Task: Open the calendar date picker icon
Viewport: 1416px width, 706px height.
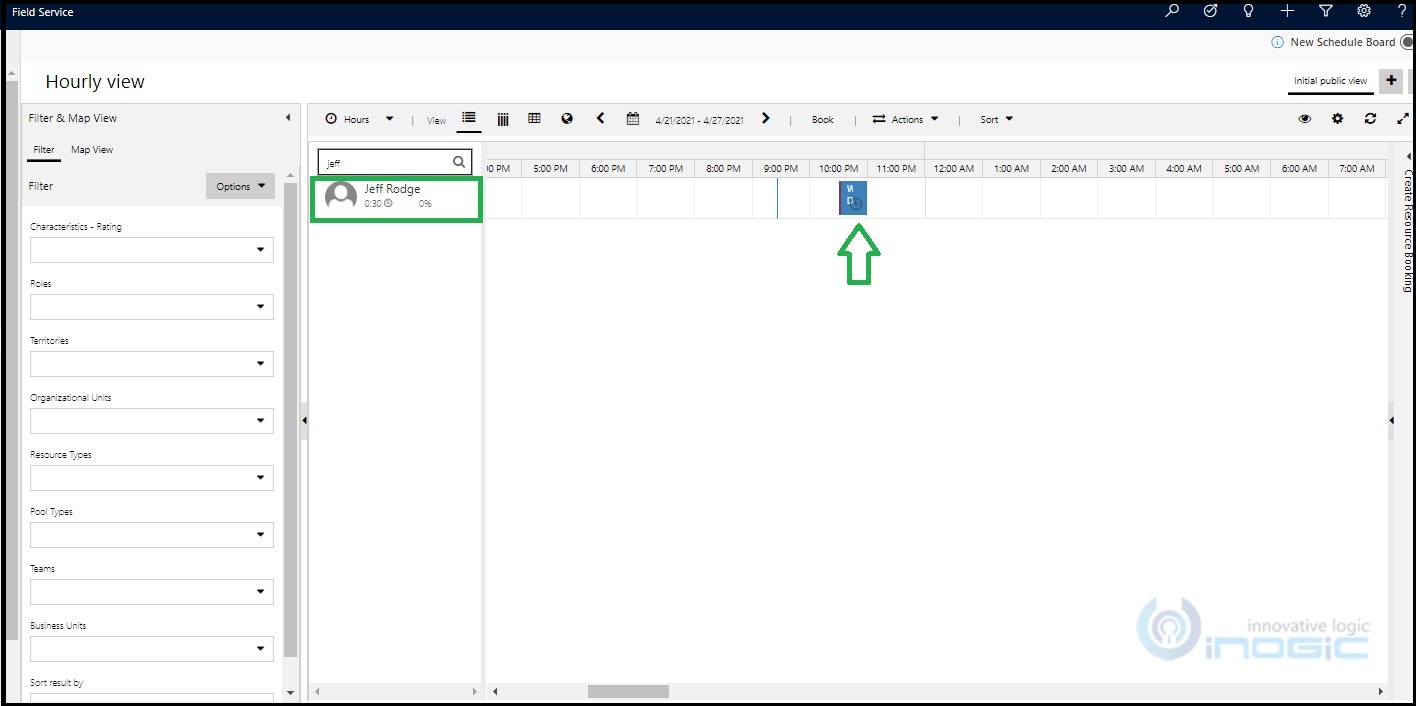Action: pyautogui.click(x=633, y=118)
